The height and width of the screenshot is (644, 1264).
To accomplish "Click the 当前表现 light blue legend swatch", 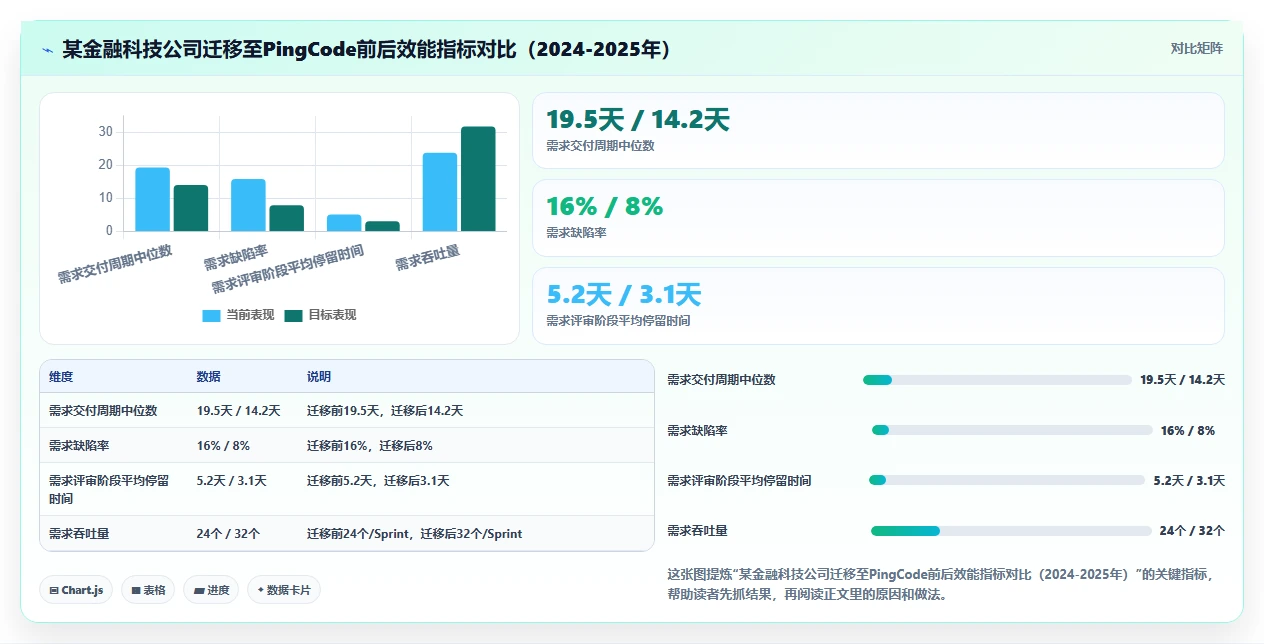I will [212, 315].
